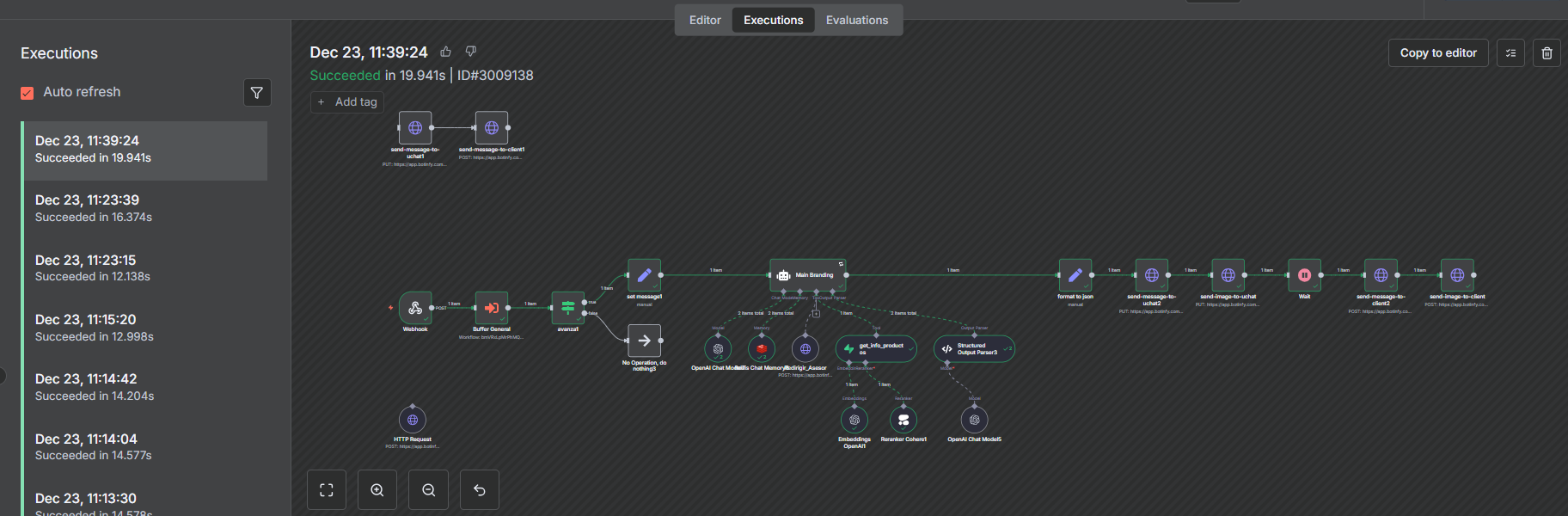Select the Structured Output Parser3 node

(974, 349)
